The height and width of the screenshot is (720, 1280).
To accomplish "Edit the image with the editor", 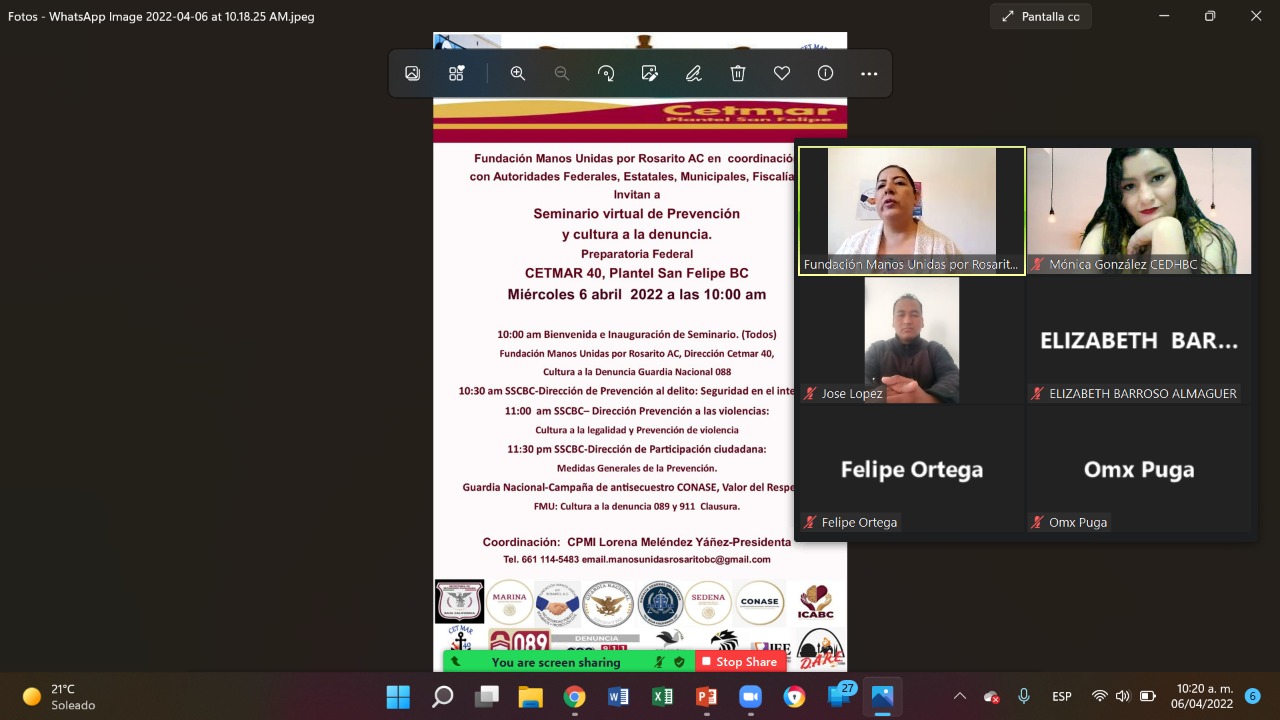I will (x=650, y=73).
